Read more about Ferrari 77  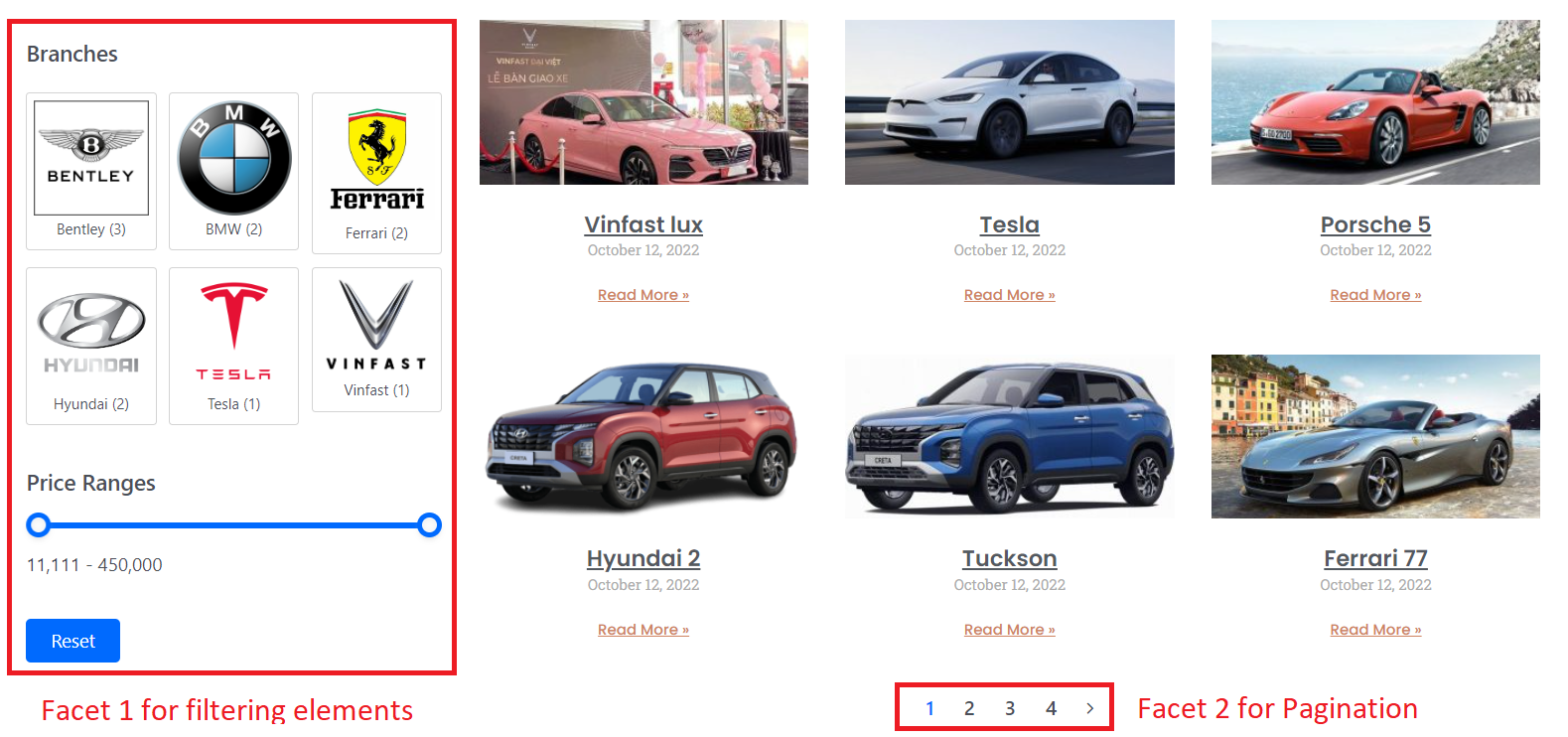[1375, 630]
